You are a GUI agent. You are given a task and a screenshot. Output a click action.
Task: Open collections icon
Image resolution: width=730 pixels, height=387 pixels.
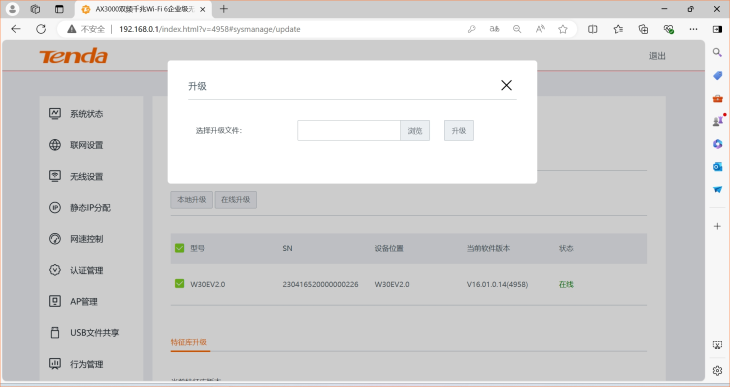[x=643, y=29]
